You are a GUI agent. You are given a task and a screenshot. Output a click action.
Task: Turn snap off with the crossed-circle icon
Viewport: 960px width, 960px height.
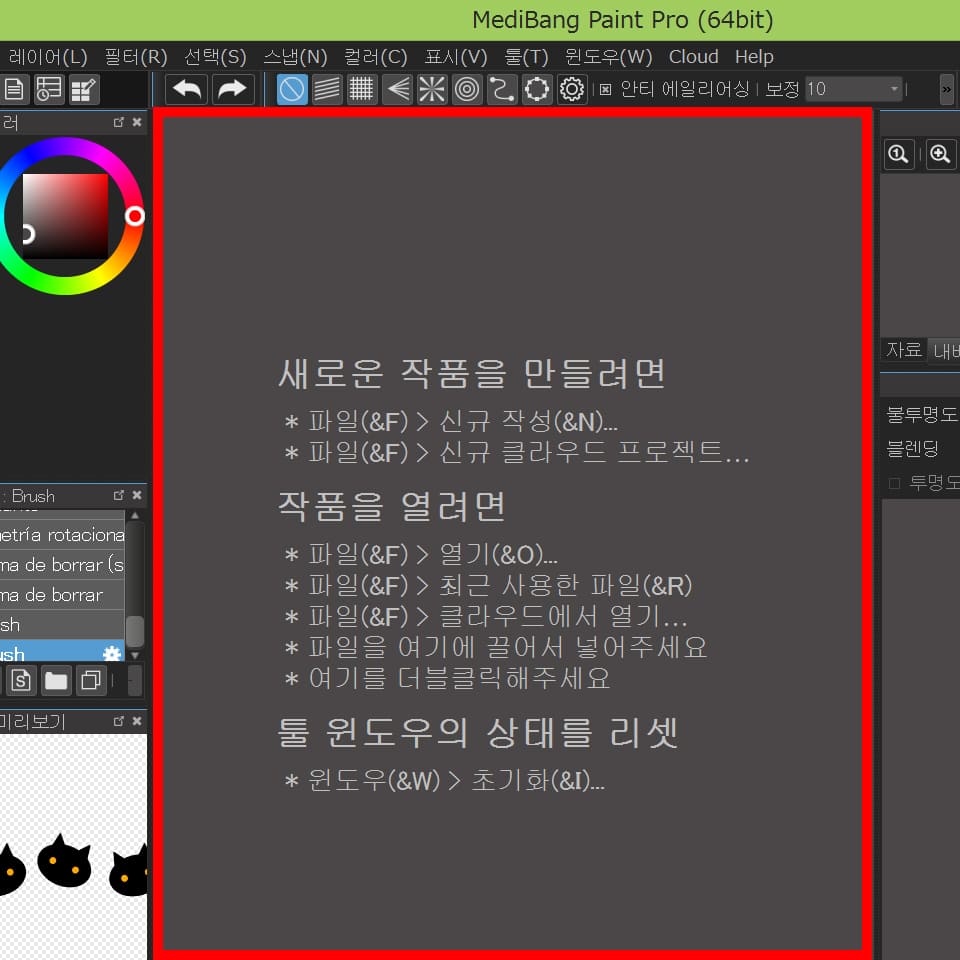[x=292, y=89]
